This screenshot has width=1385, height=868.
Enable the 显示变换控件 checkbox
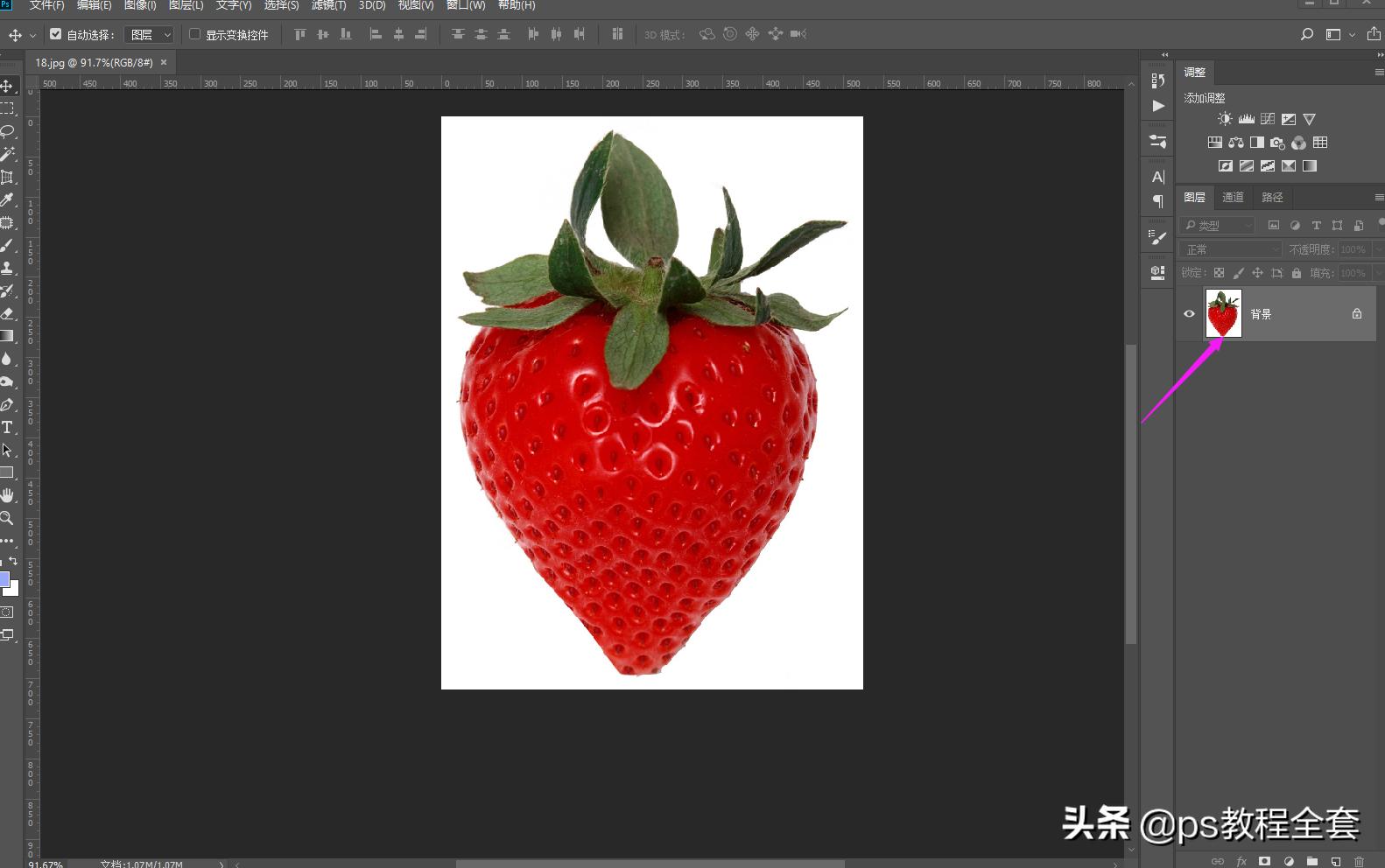pos(195,34)
